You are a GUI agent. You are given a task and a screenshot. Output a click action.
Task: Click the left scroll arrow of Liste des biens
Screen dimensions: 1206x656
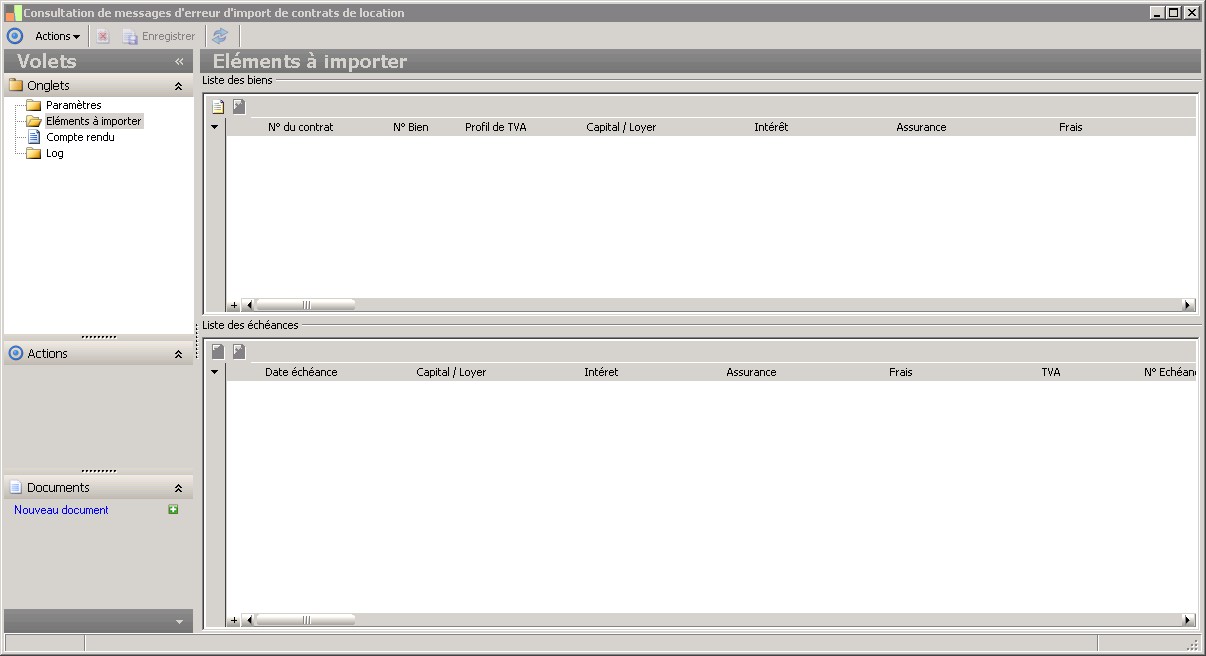pyautogui.click(x=249, y=305)
